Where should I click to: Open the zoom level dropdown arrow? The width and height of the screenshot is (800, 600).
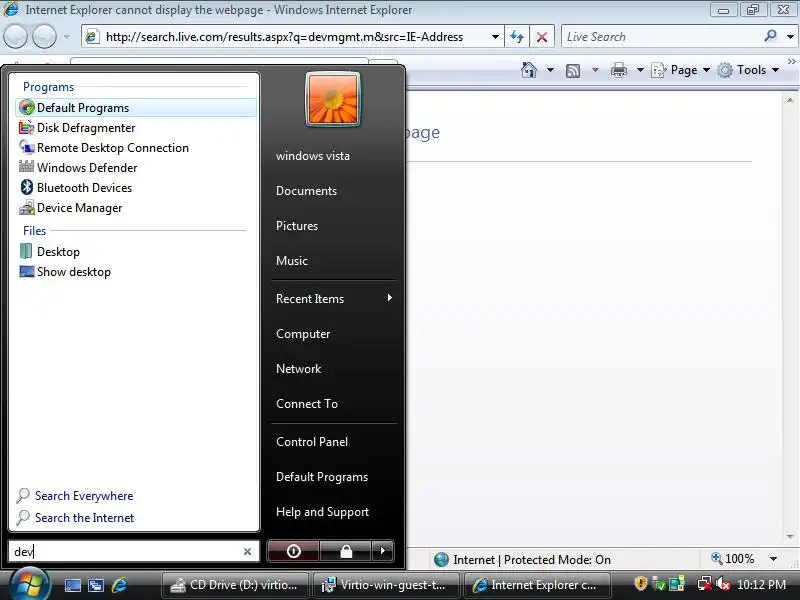coord(773,559)
